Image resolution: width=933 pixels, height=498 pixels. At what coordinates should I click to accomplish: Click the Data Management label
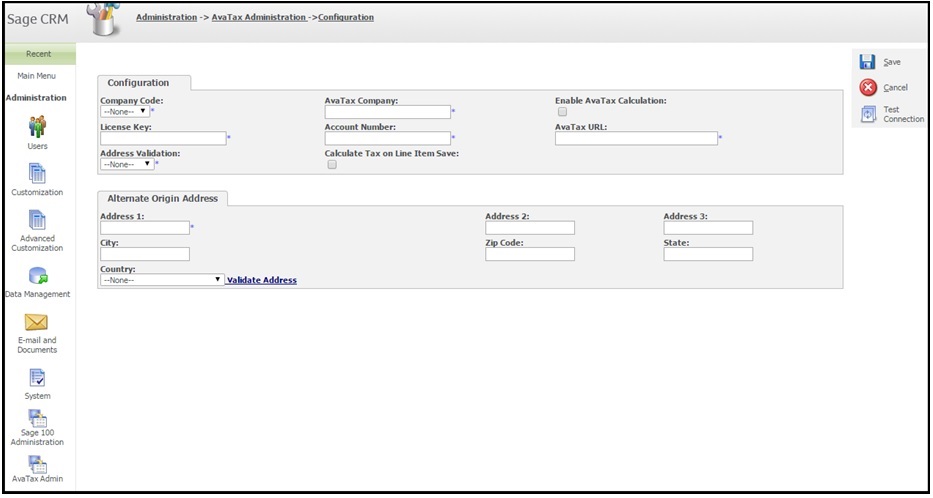[38, 295]
